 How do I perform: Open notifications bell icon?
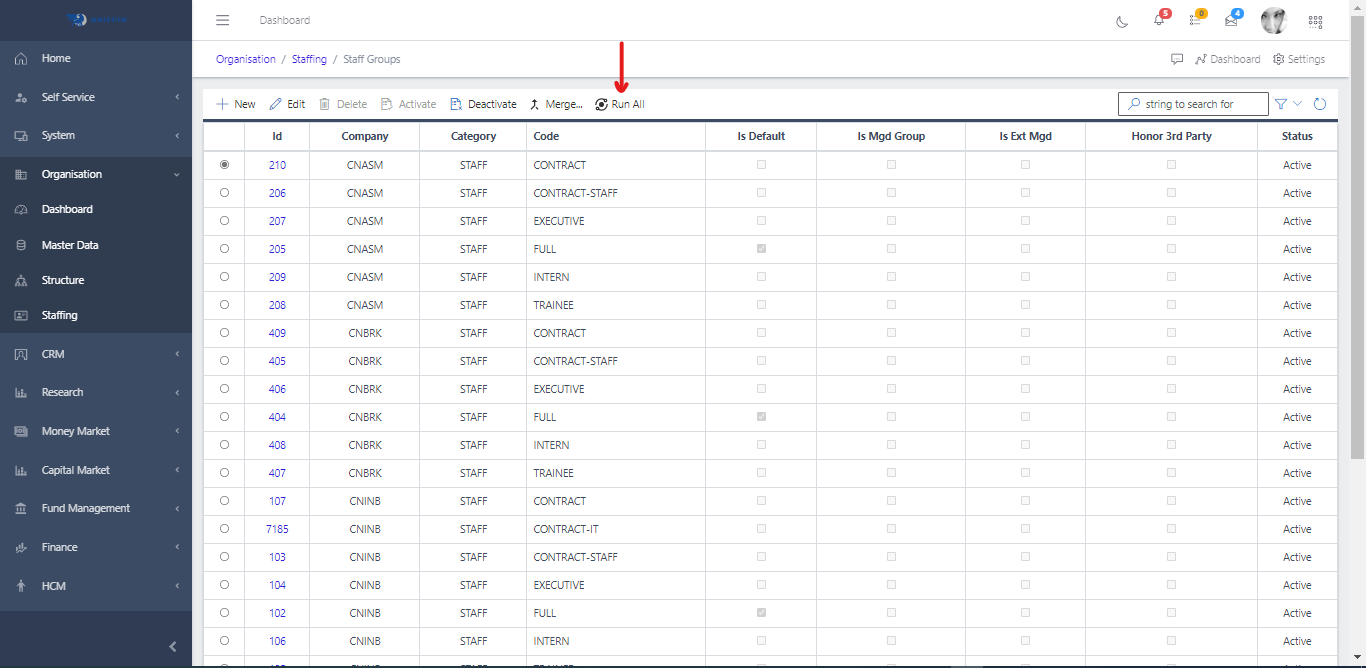(x=1159, y=21)
